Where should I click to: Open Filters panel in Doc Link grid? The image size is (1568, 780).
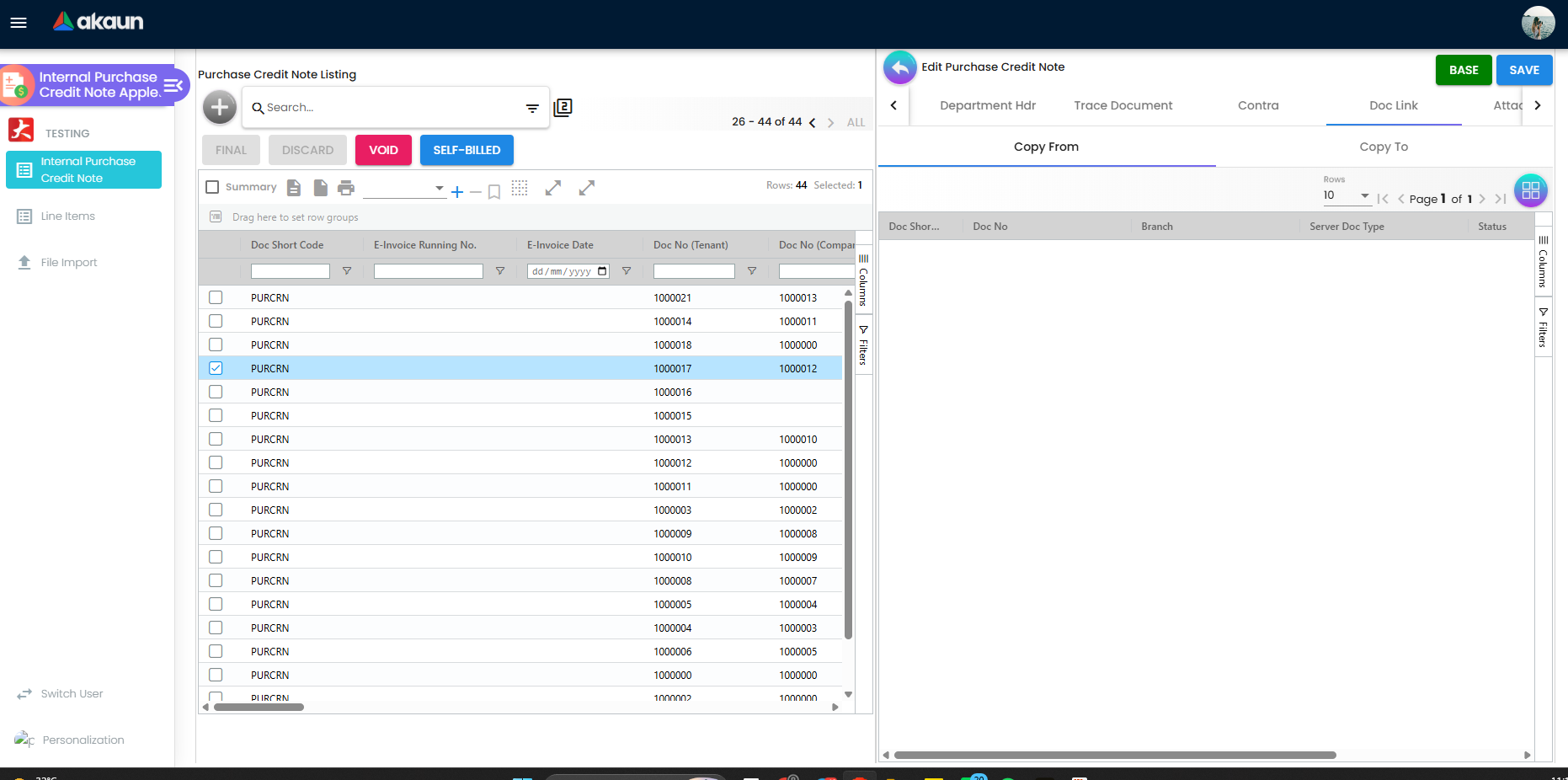coord(1543,327)
